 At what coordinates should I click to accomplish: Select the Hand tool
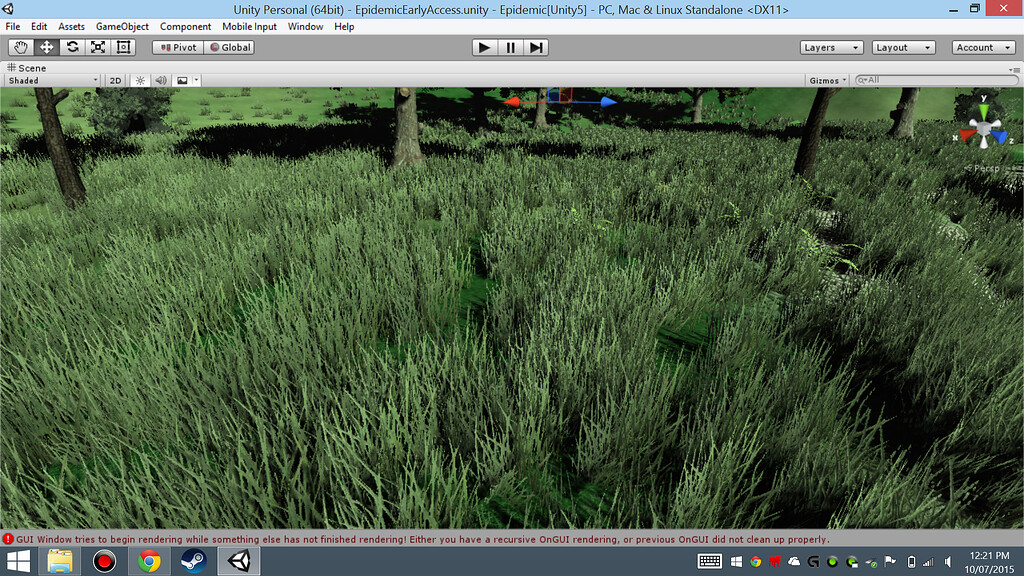19,46
